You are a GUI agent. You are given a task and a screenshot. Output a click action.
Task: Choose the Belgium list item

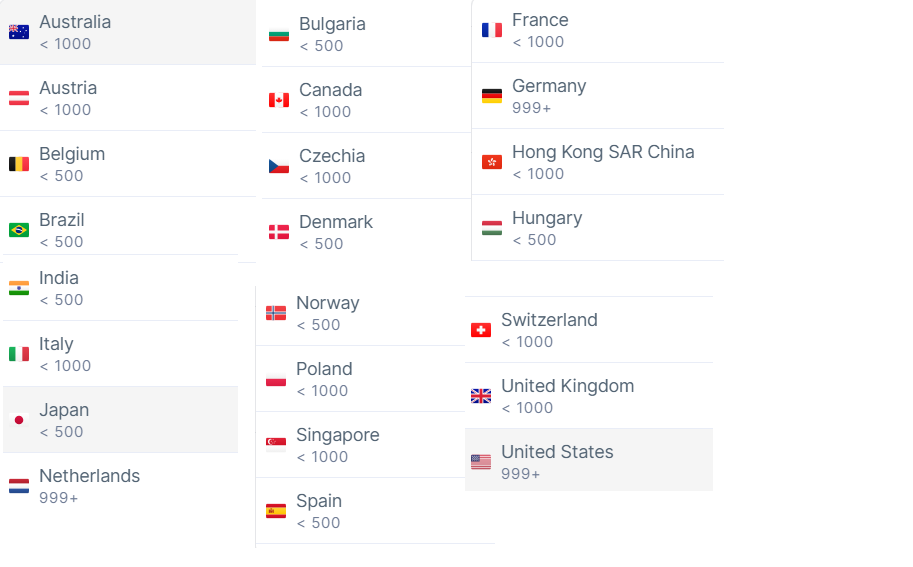click(128, 164)
